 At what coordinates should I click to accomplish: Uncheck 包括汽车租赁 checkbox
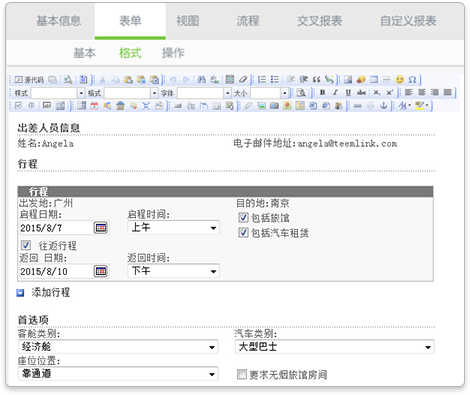243,232
